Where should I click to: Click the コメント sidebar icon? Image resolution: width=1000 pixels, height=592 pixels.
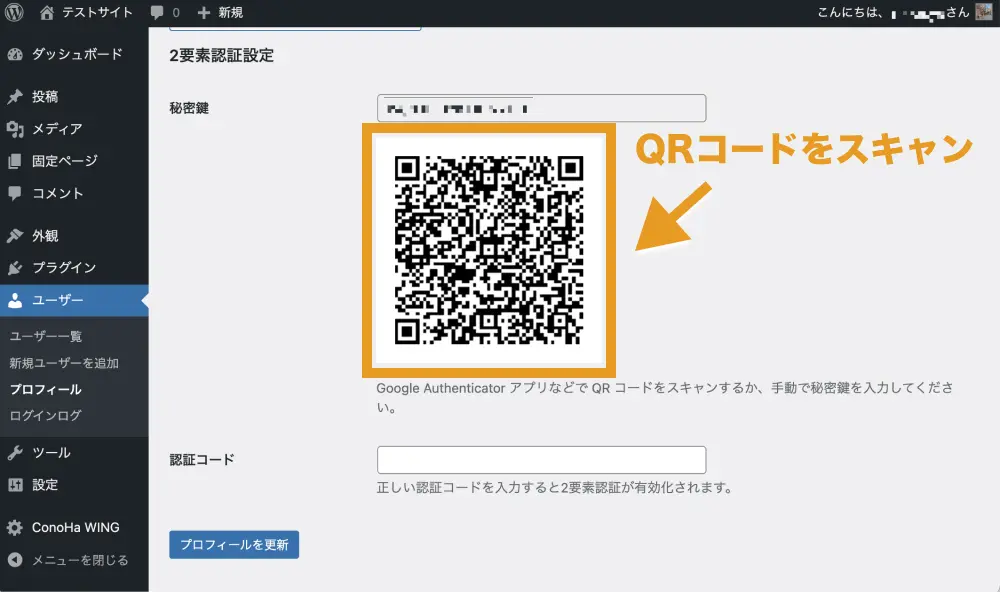(15, 193)
